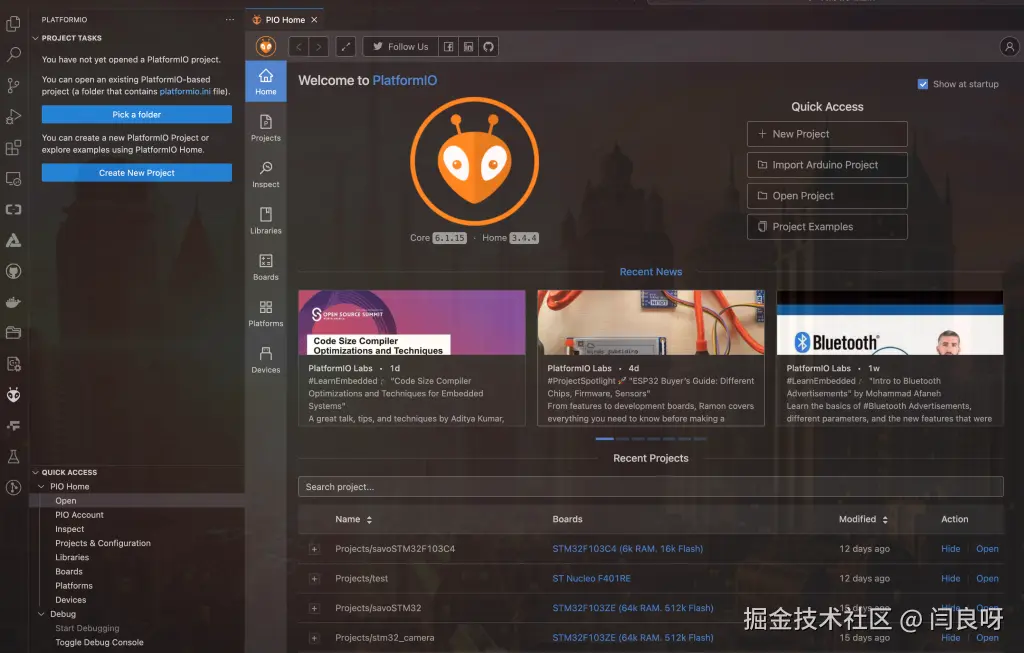Viewport: 1024px width, 653px height.
Task: Close the PIO Home tab
Action: (x=315, y=20)
